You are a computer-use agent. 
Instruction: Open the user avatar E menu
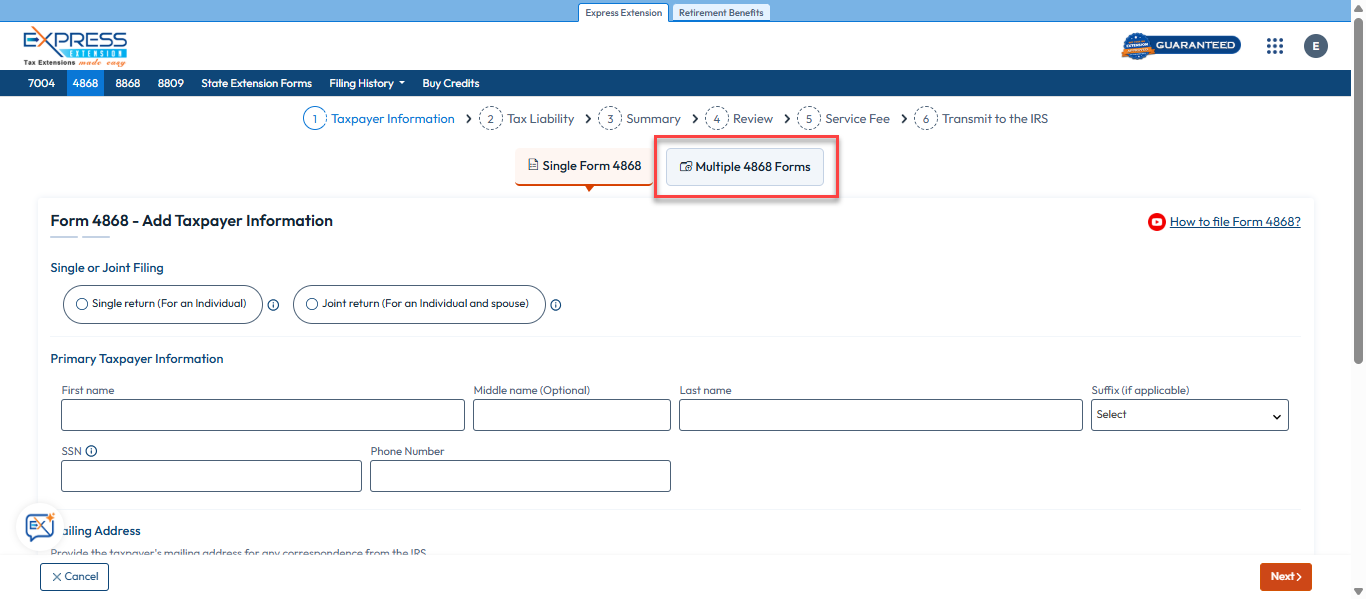pyautogui.click(x=1316, y=46)
